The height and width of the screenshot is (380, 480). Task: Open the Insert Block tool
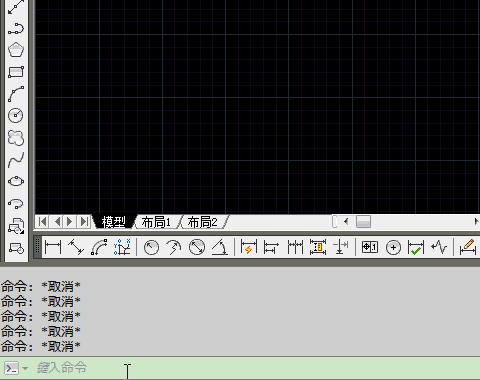pos(16,226)
